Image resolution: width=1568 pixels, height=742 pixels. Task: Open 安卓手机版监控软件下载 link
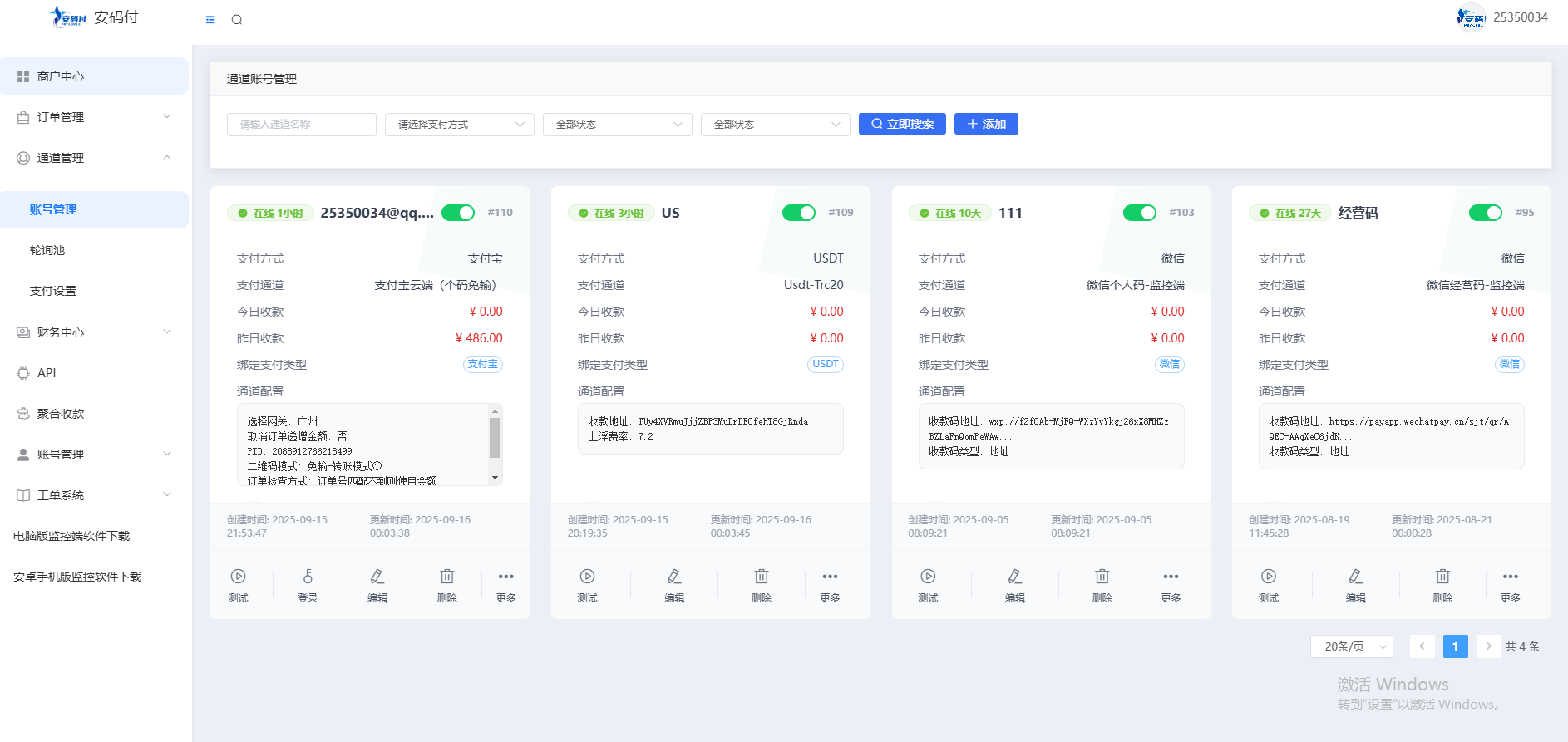click(x=77, y=577)
